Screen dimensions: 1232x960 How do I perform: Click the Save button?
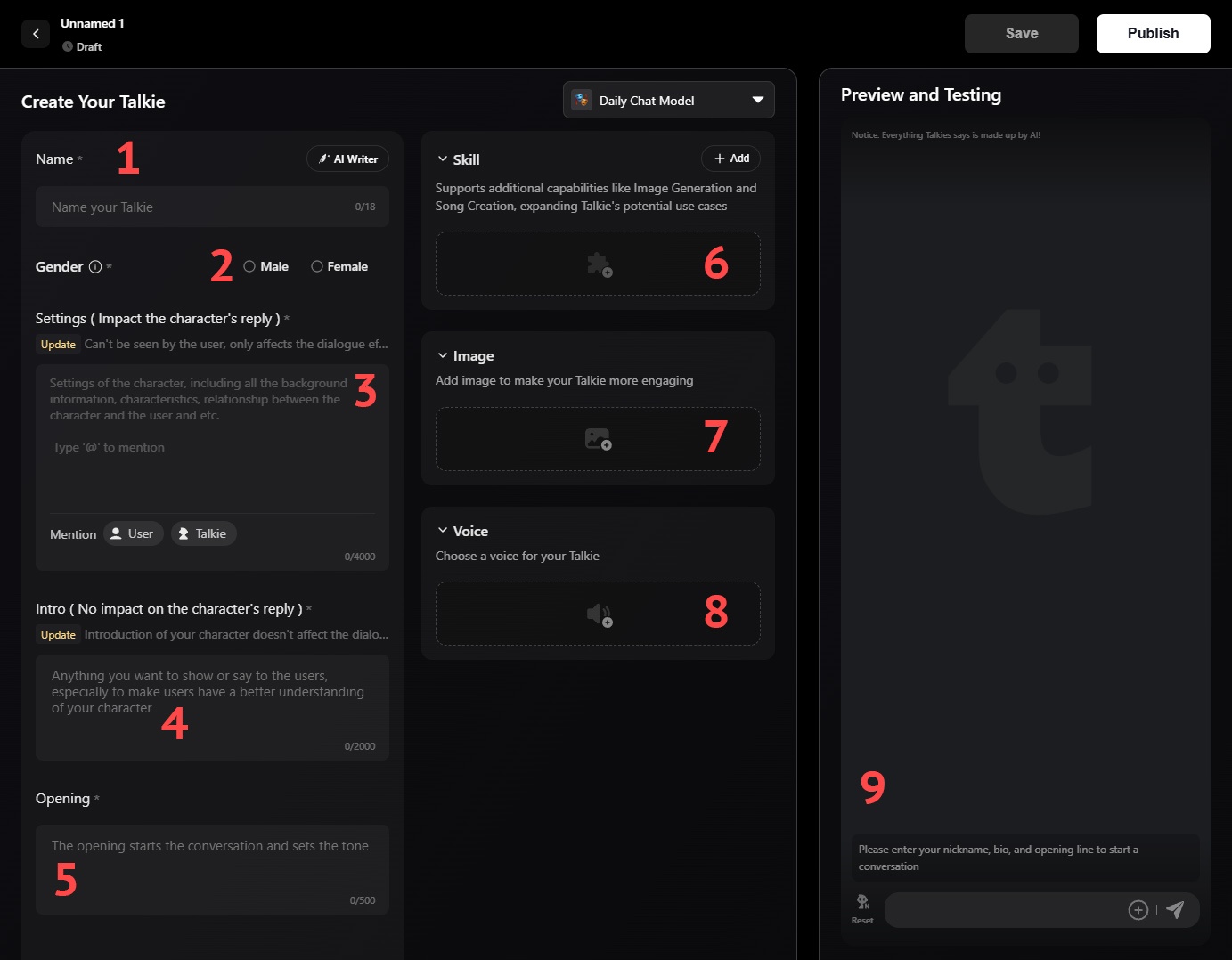click(x=1022, y=34)
